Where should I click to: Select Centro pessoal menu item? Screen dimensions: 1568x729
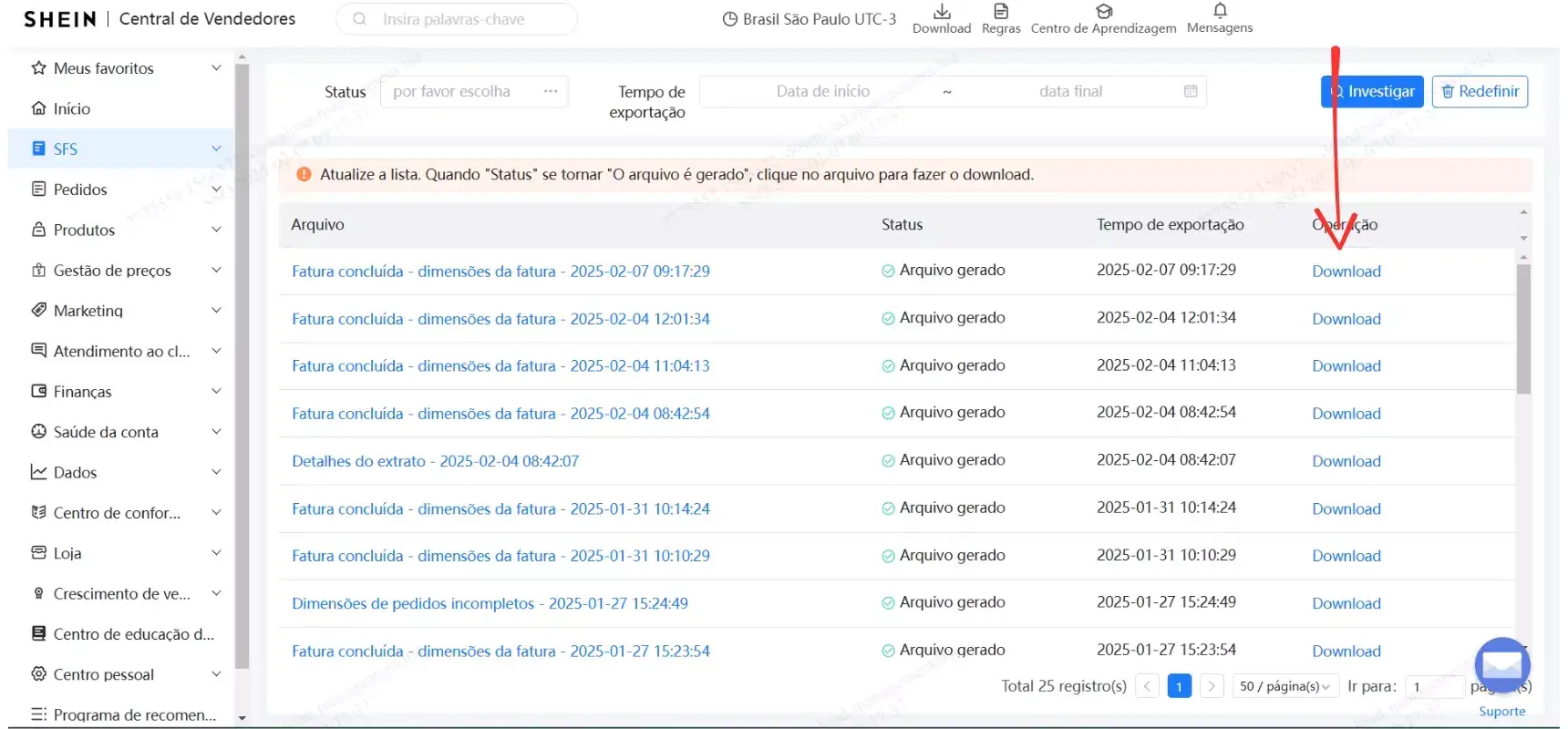tap(121, 673)
